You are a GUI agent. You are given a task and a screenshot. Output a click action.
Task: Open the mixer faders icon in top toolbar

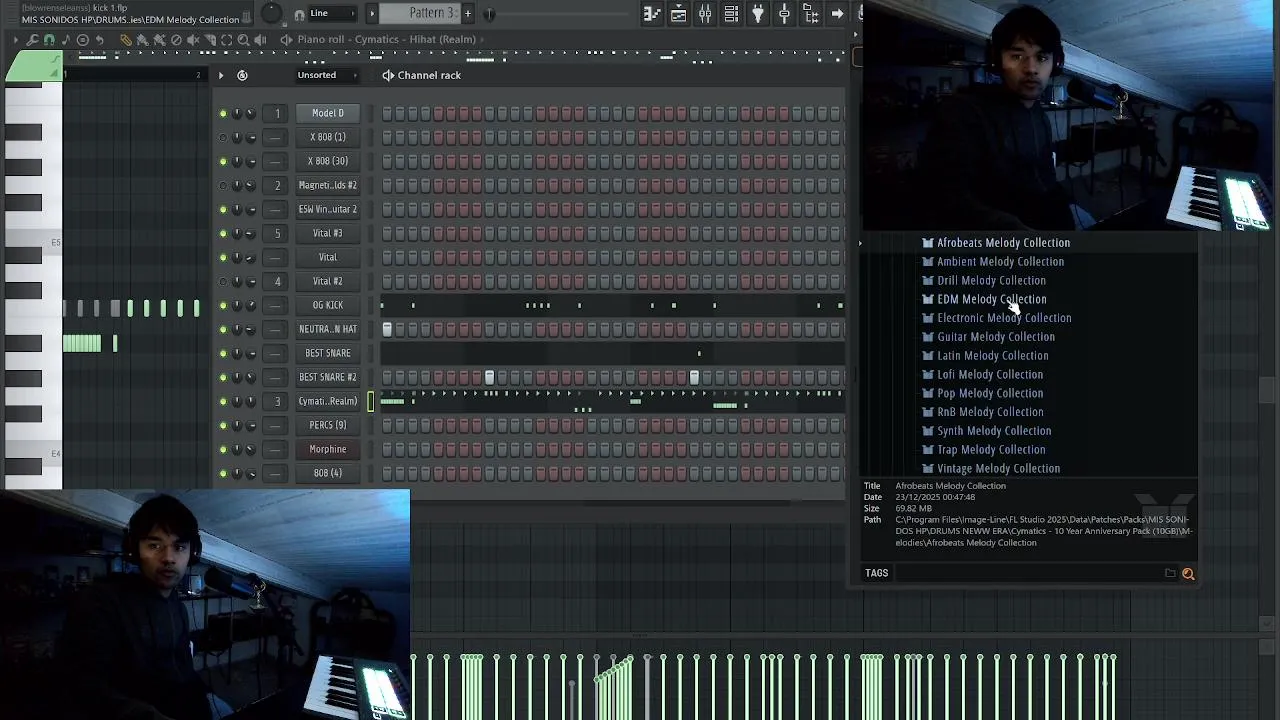point(705,14)
